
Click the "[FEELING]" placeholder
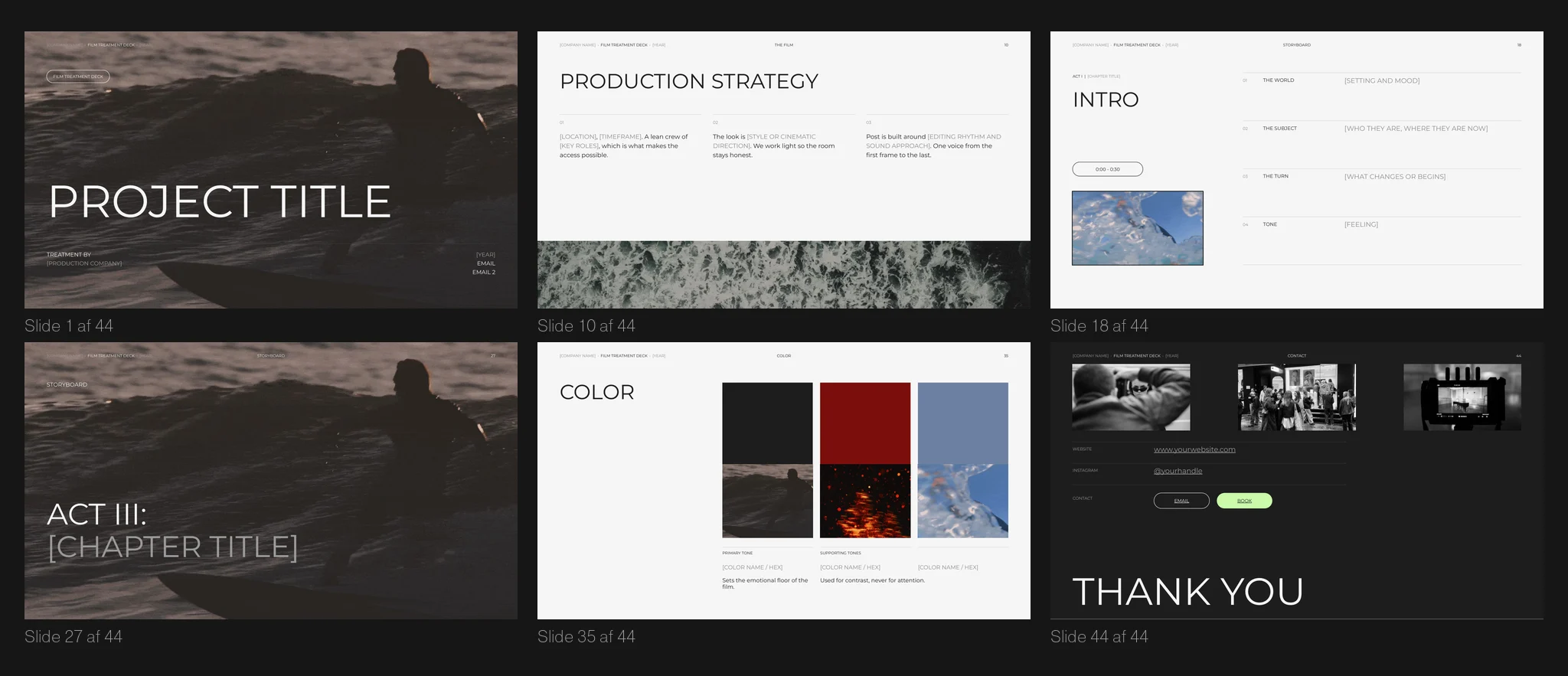click(1361, 224)
